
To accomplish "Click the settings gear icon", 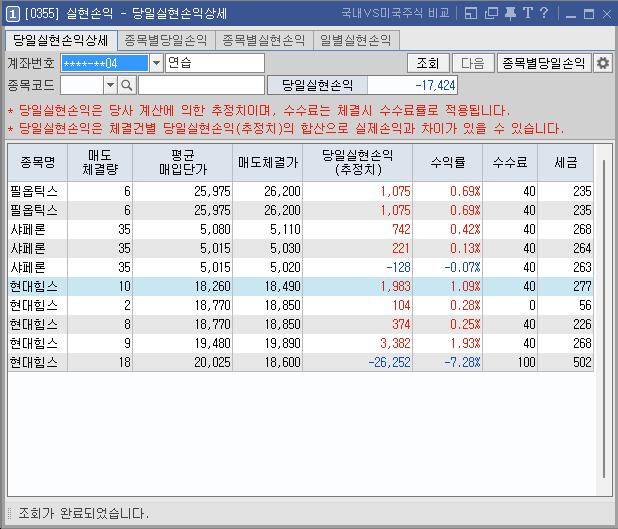I will coord(603,63).
